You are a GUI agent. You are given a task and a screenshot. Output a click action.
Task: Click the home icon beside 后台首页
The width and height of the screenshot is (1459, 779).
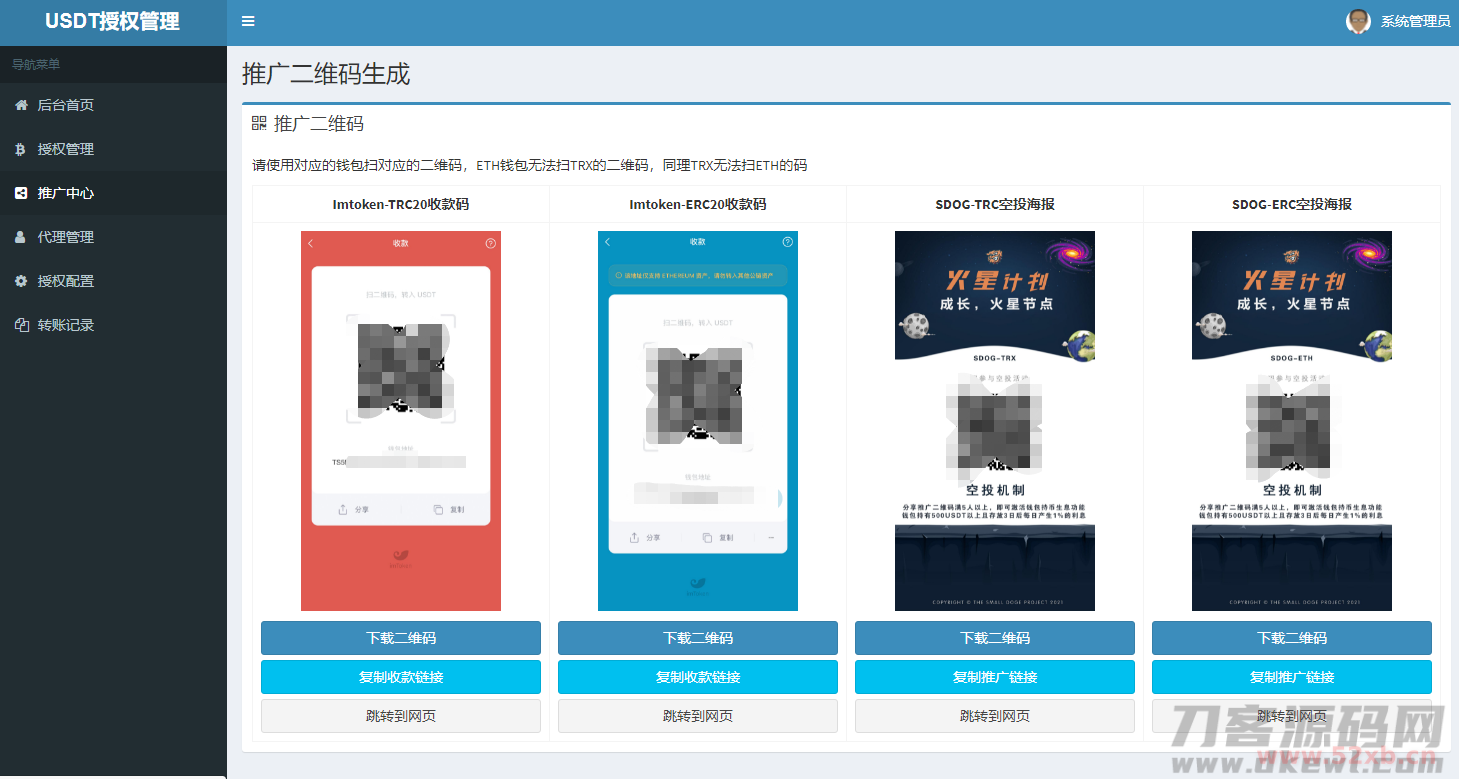click(x=21, y=103)
